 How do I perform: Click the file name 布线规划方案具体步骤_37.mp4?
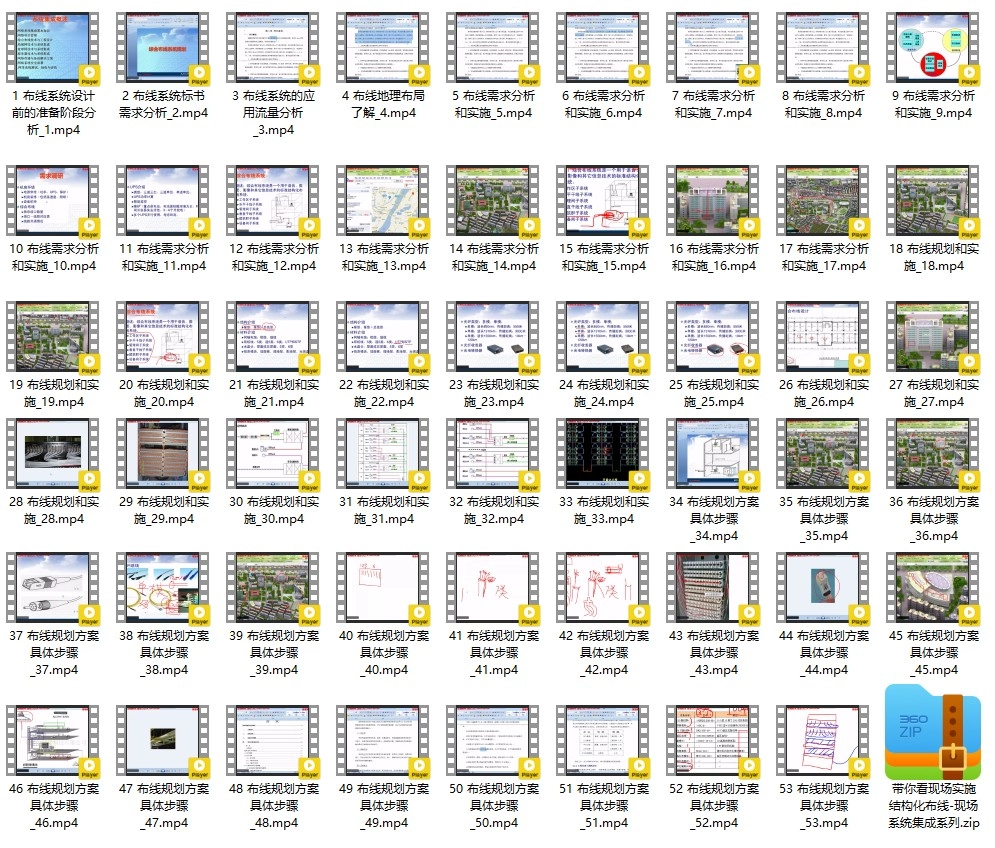point(54,653)
